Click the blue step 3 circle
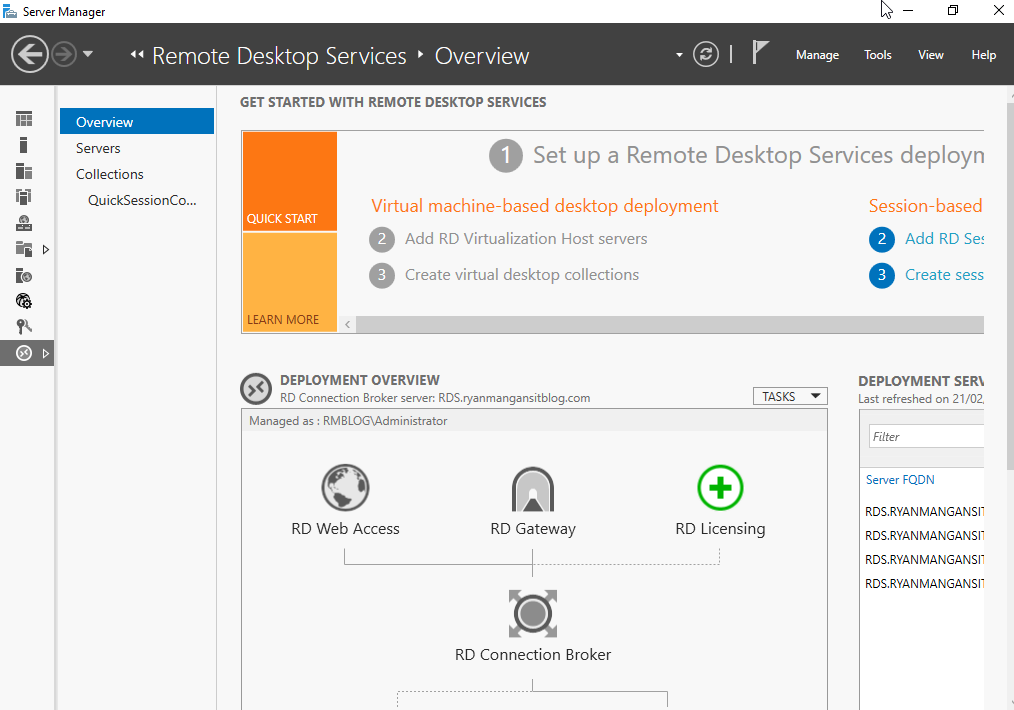This screenshot has width=1014, height=710. tap(881, 275)
